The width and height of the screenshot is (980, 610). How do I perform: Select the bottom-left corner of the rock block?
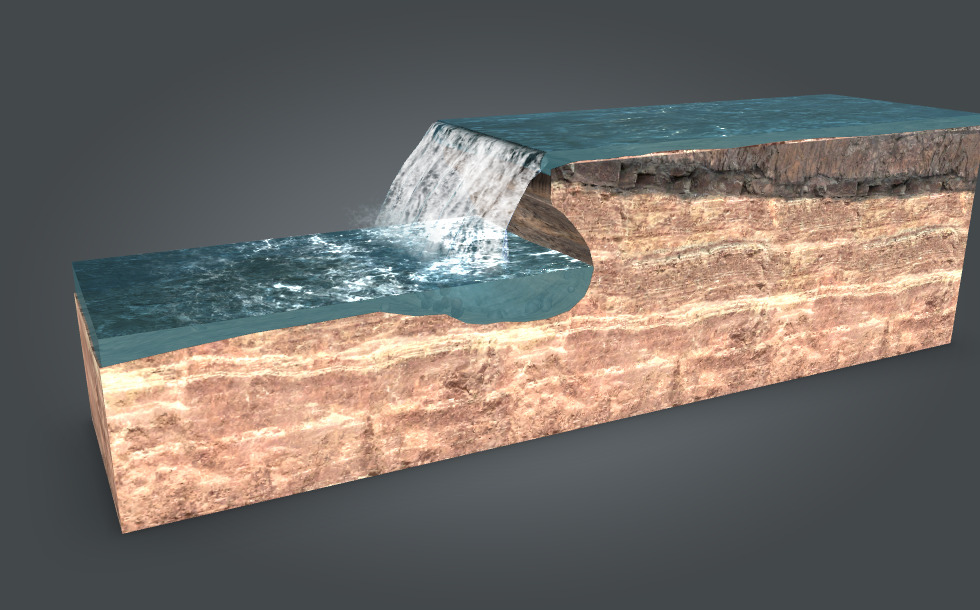tap(123, 530)
